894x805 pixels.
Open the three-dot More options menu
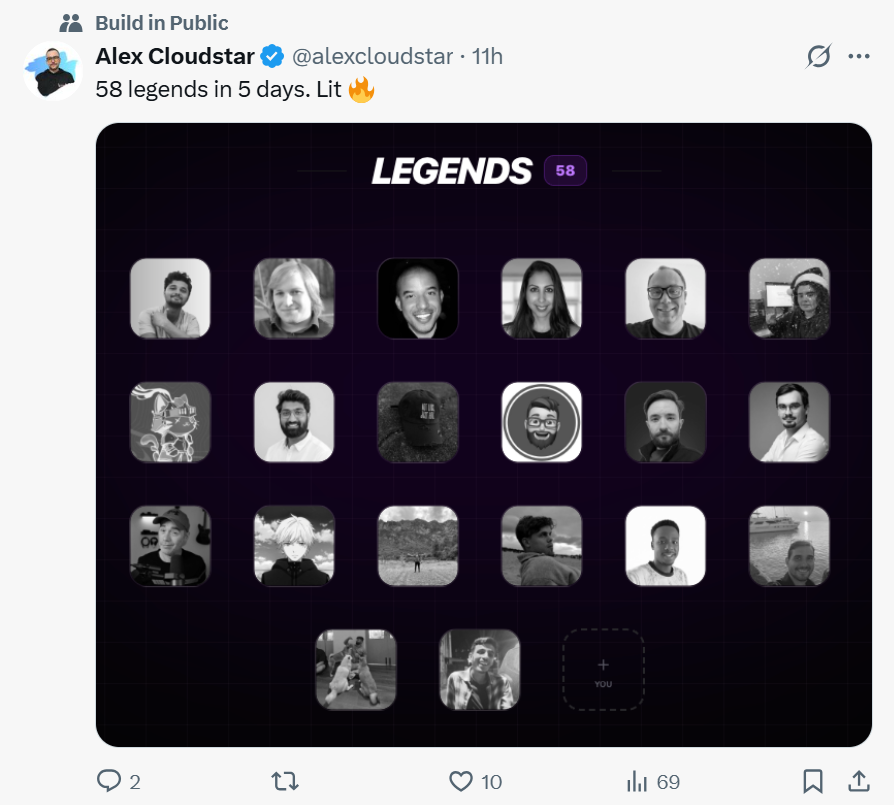[x=859, y=57]
